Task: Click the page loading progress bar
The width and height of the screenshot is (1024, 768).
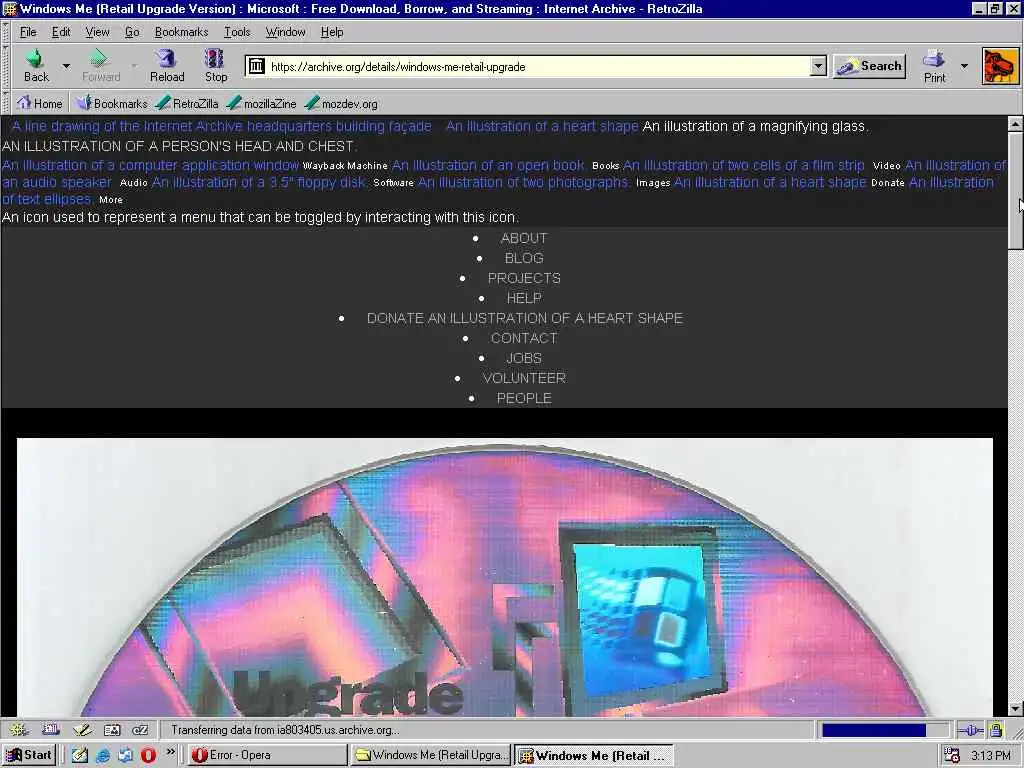Action: (x=884, y=730)
